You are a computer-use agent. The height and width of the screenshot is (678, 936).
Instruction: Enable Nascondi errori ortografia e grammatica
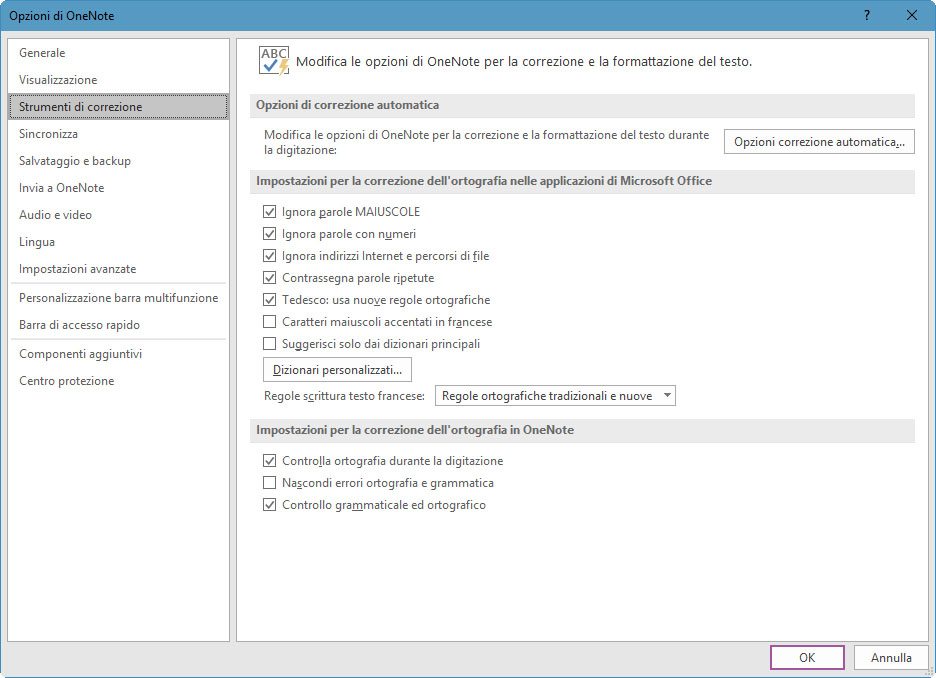click(269, 483)
